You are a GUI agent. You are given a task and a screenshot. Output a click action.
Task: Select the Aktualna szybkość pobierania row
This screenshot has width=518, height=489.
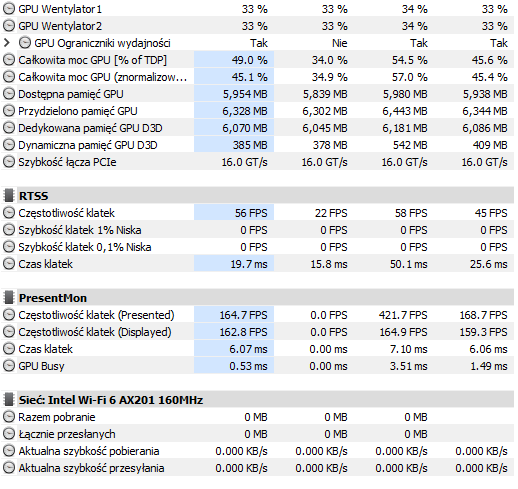pos(257,451)
